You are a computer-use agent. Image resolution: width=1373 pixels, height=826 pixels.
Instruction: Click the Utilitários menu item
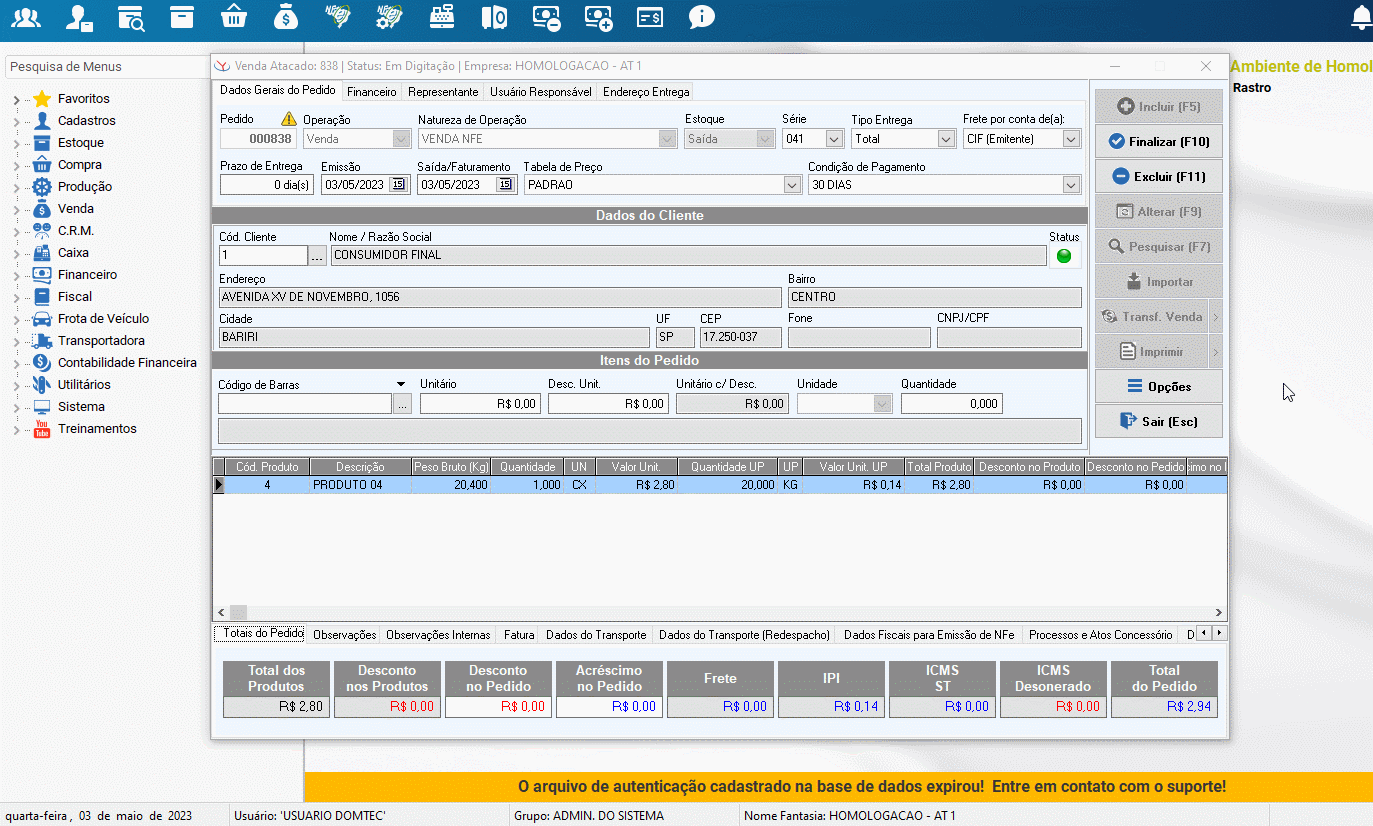point(84,385)
